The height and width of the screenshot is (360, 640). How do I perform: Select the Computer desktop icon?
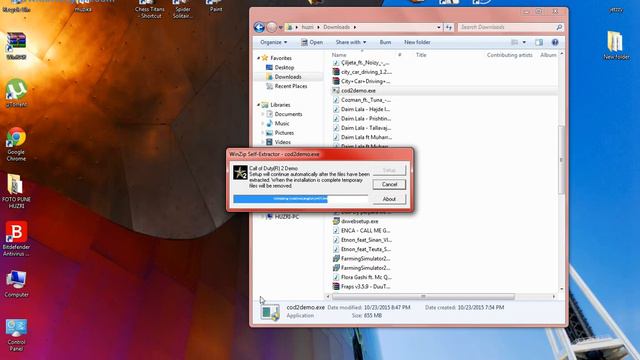point(16,284)
